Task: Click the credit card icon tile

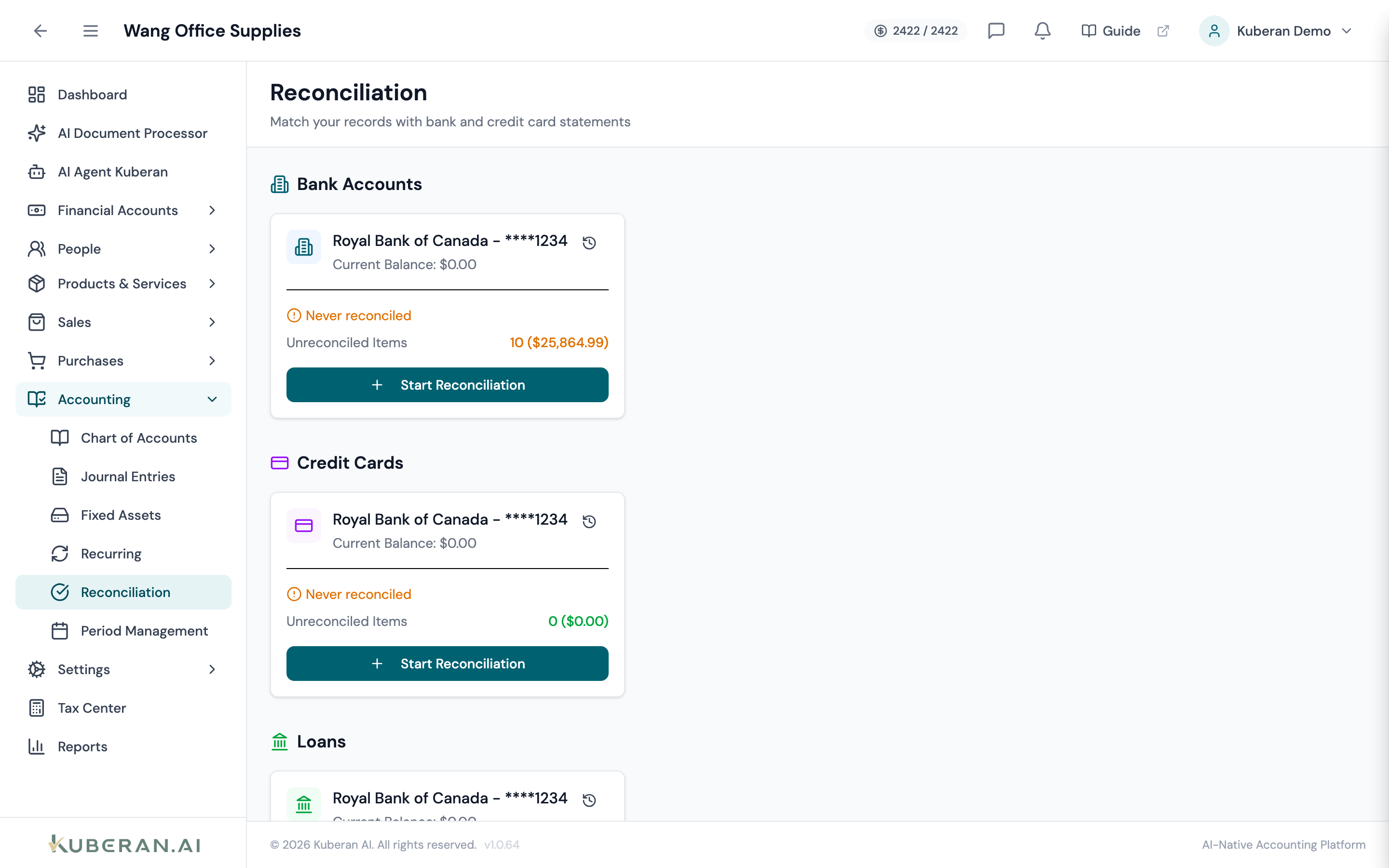Action: [x=304, y=526]
